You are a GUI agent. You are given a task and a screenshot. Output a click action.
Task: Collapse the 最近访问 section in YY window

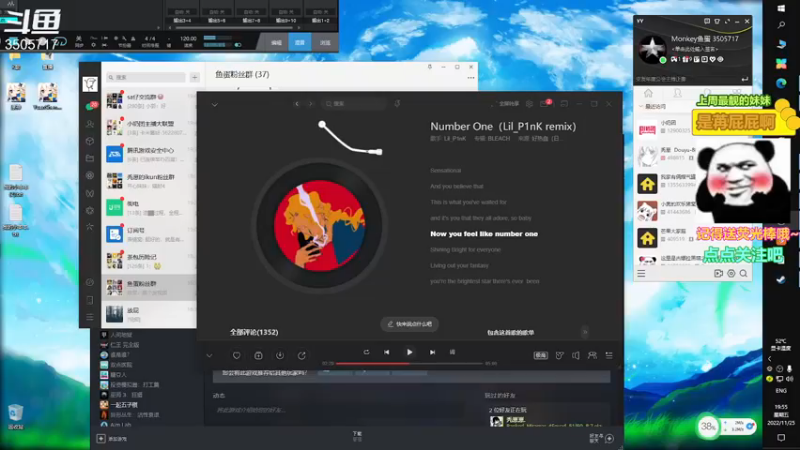[641, 107]
